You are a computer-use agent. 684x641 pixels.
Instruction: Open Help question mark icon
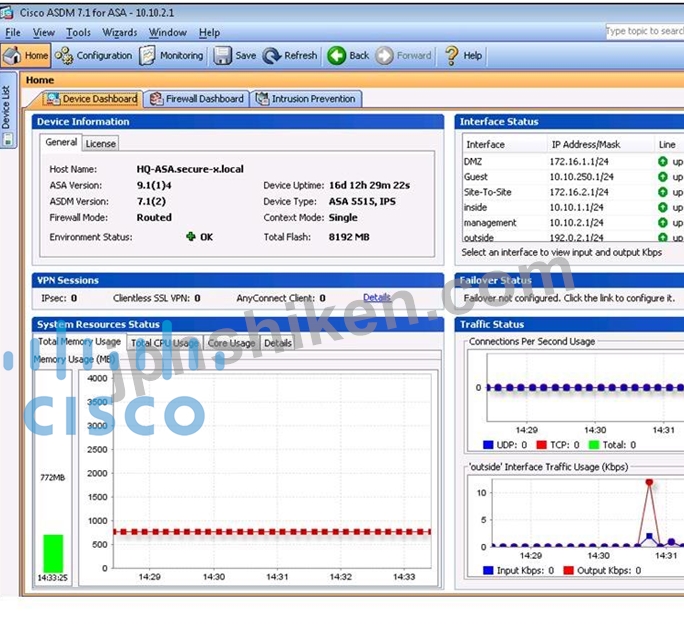point(451,56)
